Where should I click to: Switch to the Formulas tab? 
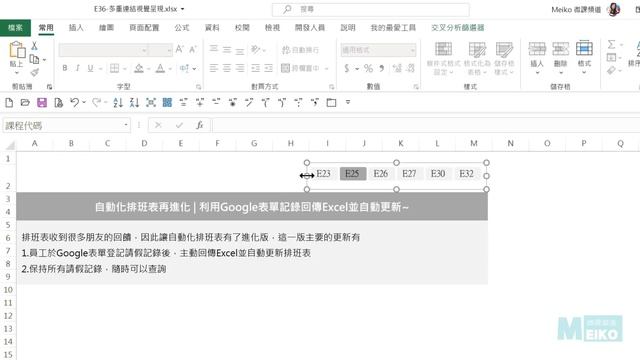click(182, 28)
